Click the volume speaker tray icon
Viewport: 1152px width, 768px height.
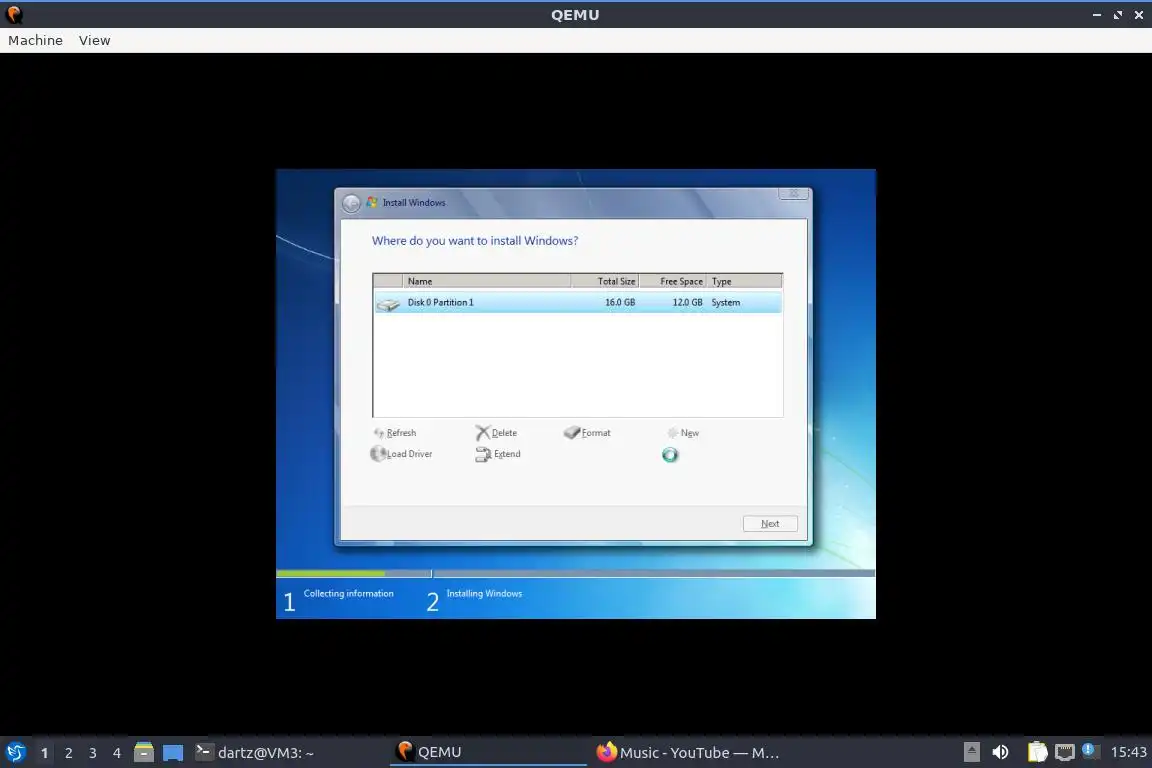click(1000, 752)
